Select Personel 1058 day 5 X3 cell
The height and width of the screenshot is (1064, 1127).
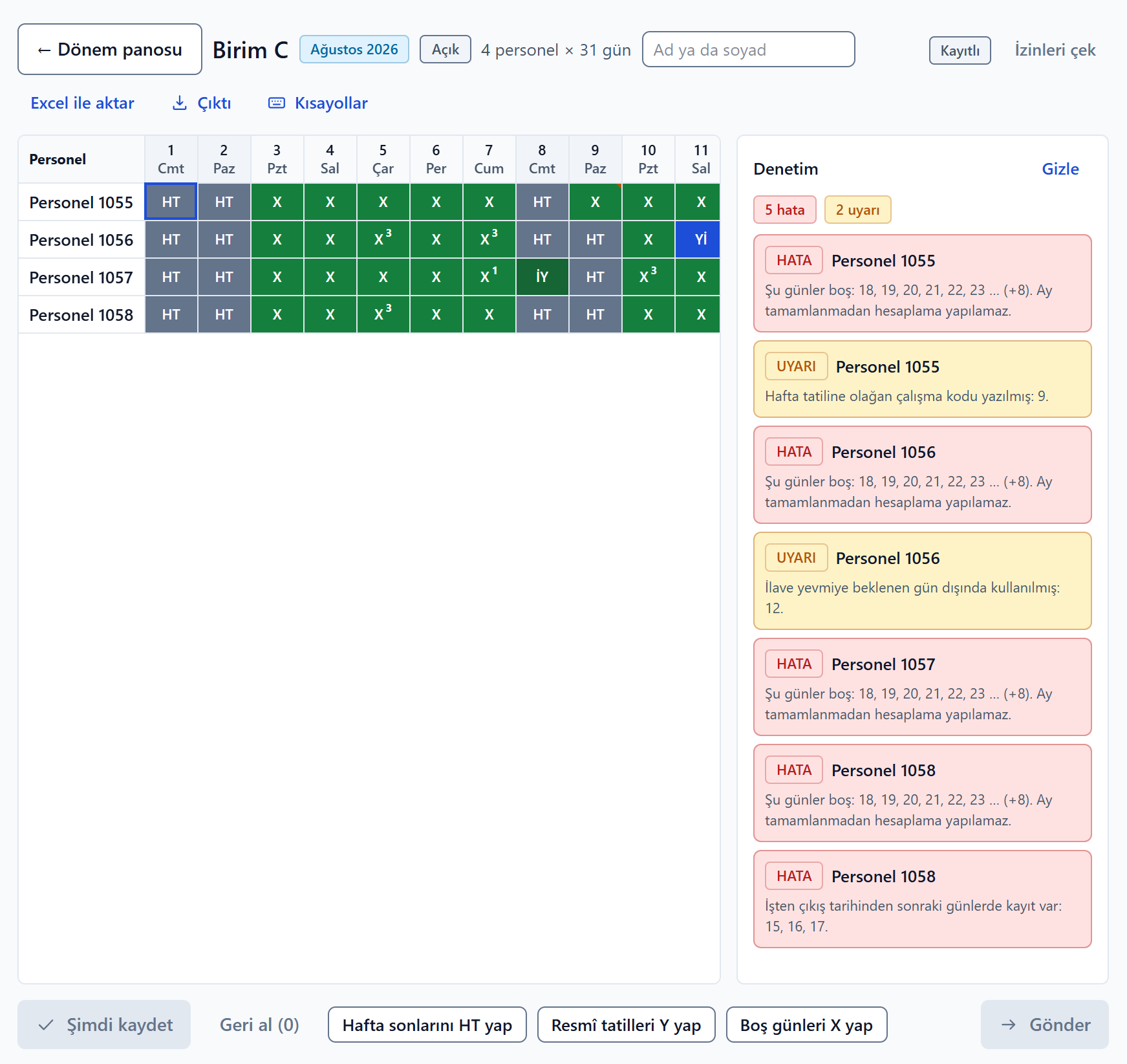[383, 314]
